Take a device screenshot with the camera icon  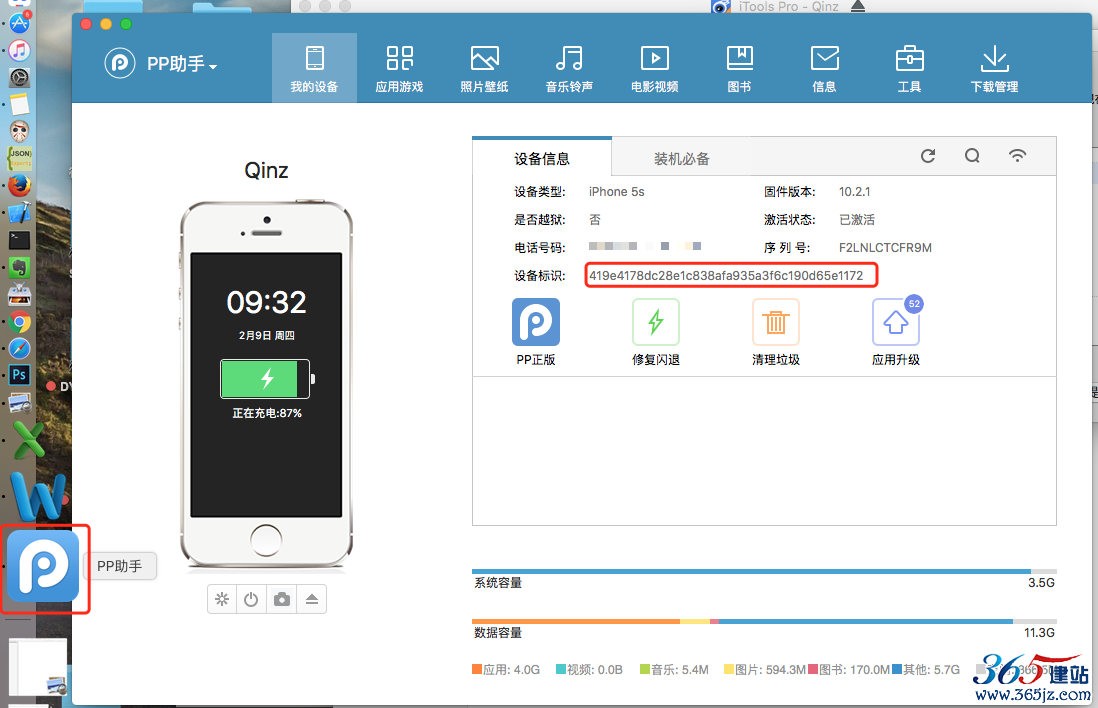pyautogui.click(x=282, y=599)
